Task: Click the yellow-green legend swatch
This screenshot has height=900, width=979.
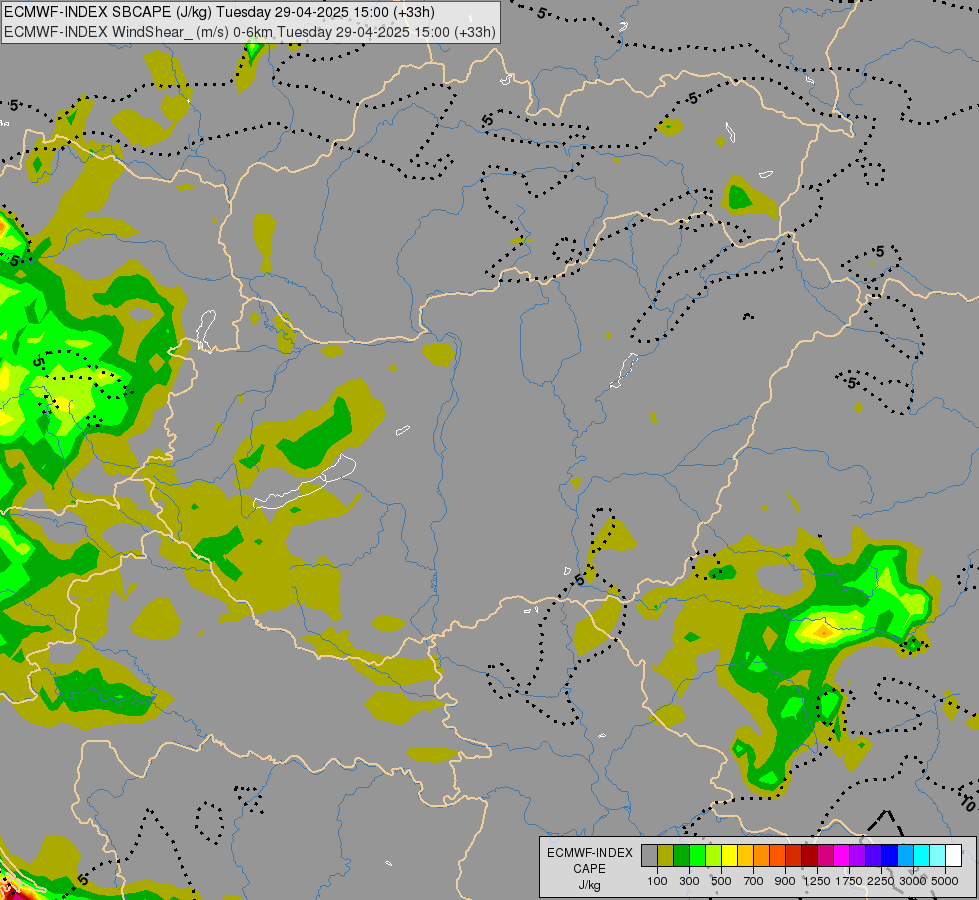Action: pyautogui.click(x=714, y=856)
